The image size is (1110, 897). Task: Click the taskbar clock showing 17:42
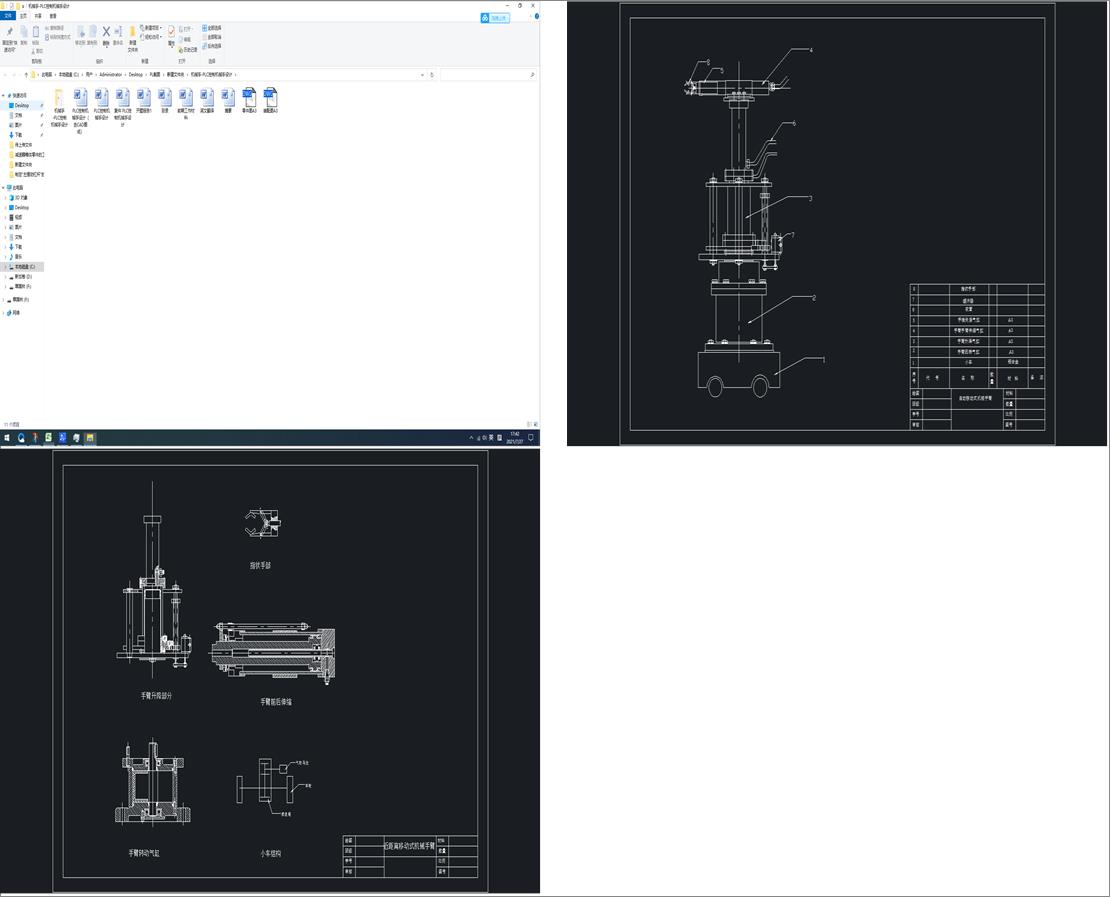point(515,438)
